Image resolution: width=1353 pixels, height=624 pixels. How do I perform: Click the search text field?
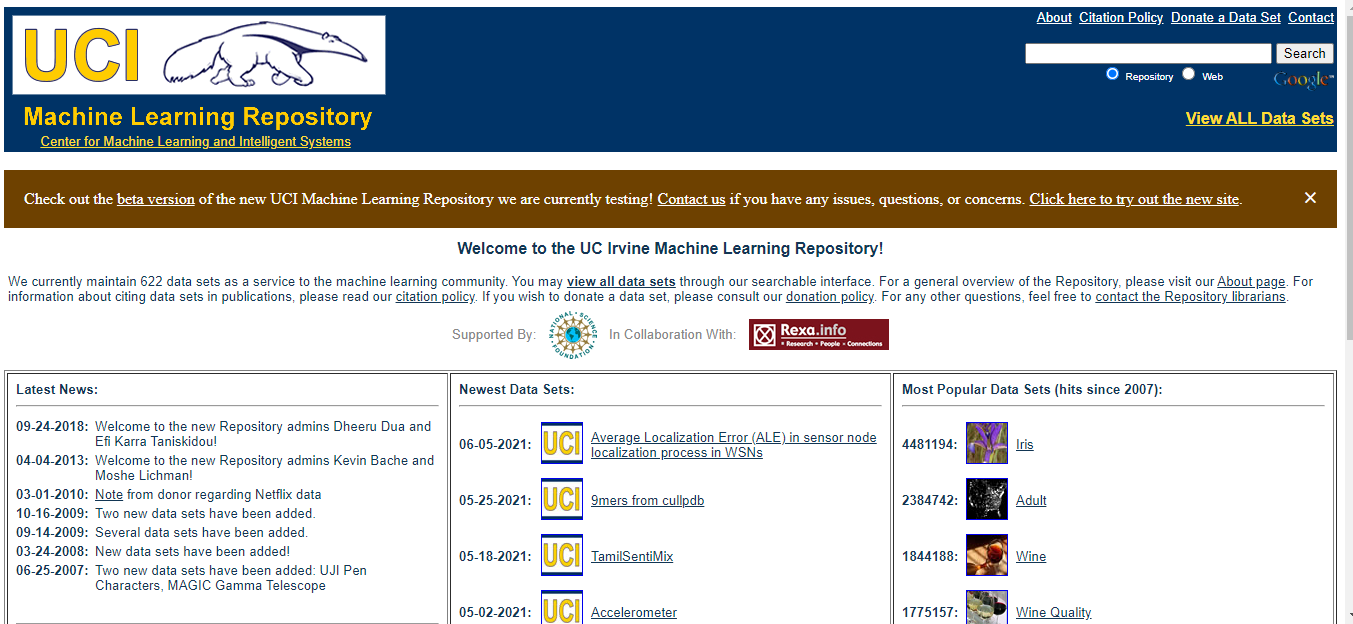click(x=1148, y=53)
